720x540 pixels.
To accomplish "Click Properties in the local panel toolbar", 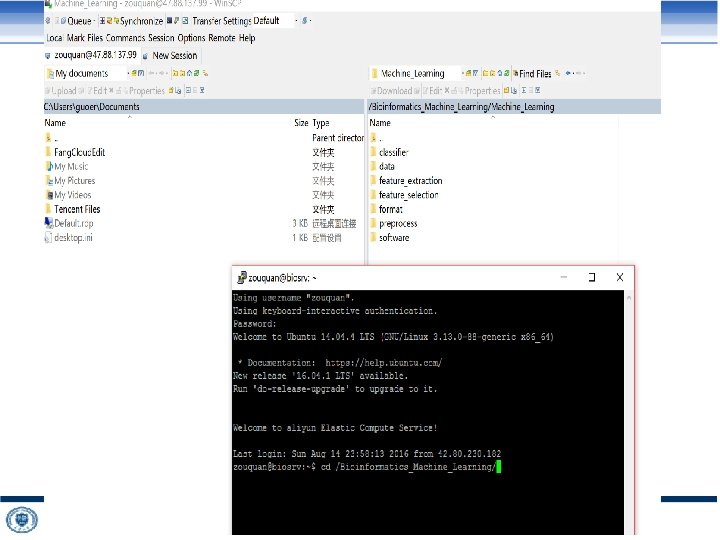I will point(144,90).
